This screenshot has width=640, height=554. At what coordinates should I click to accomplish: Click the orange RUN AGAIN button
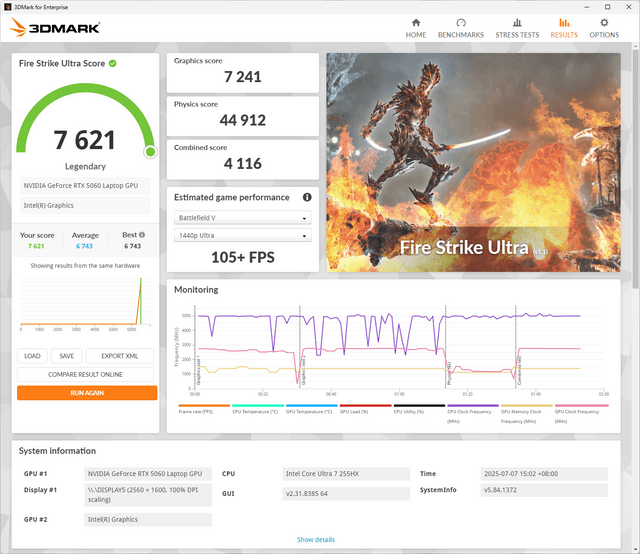point(87,393)
